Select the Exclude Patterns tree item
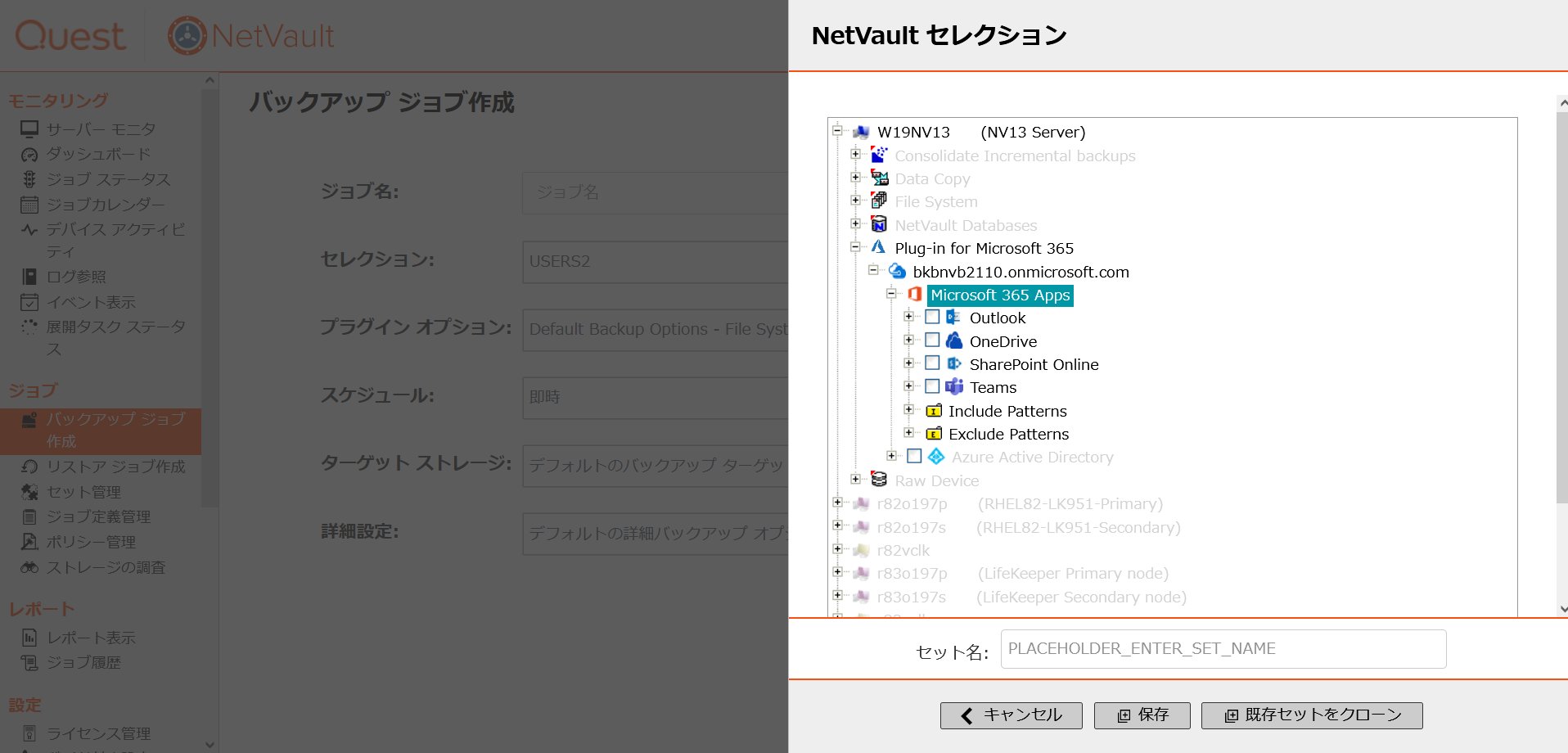 click(x=1008, y=434)
